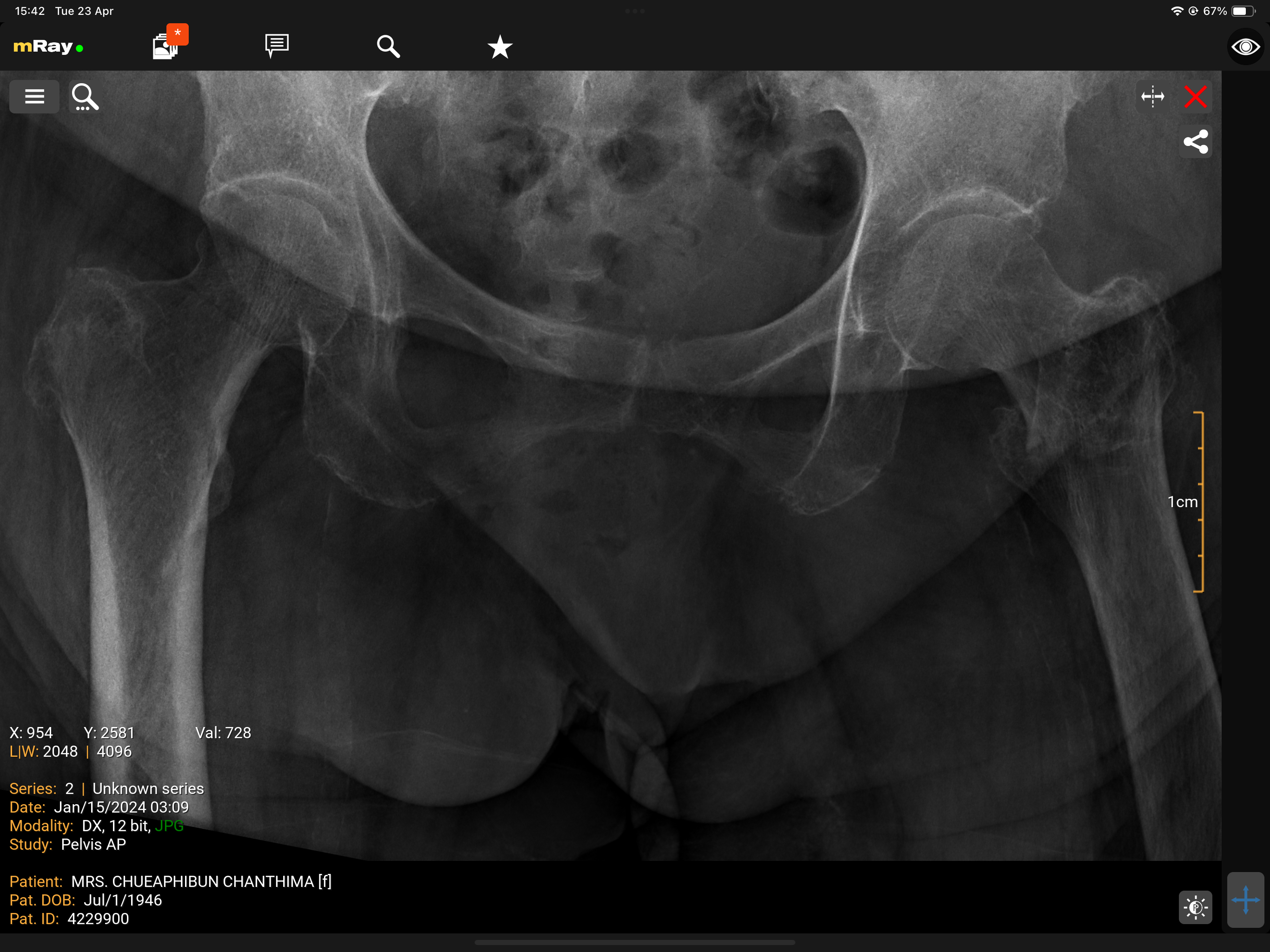The width and height of the screenshot is (1270, 952).
Task: Select the blue pan move tool
Action: tap(1245, 900)
